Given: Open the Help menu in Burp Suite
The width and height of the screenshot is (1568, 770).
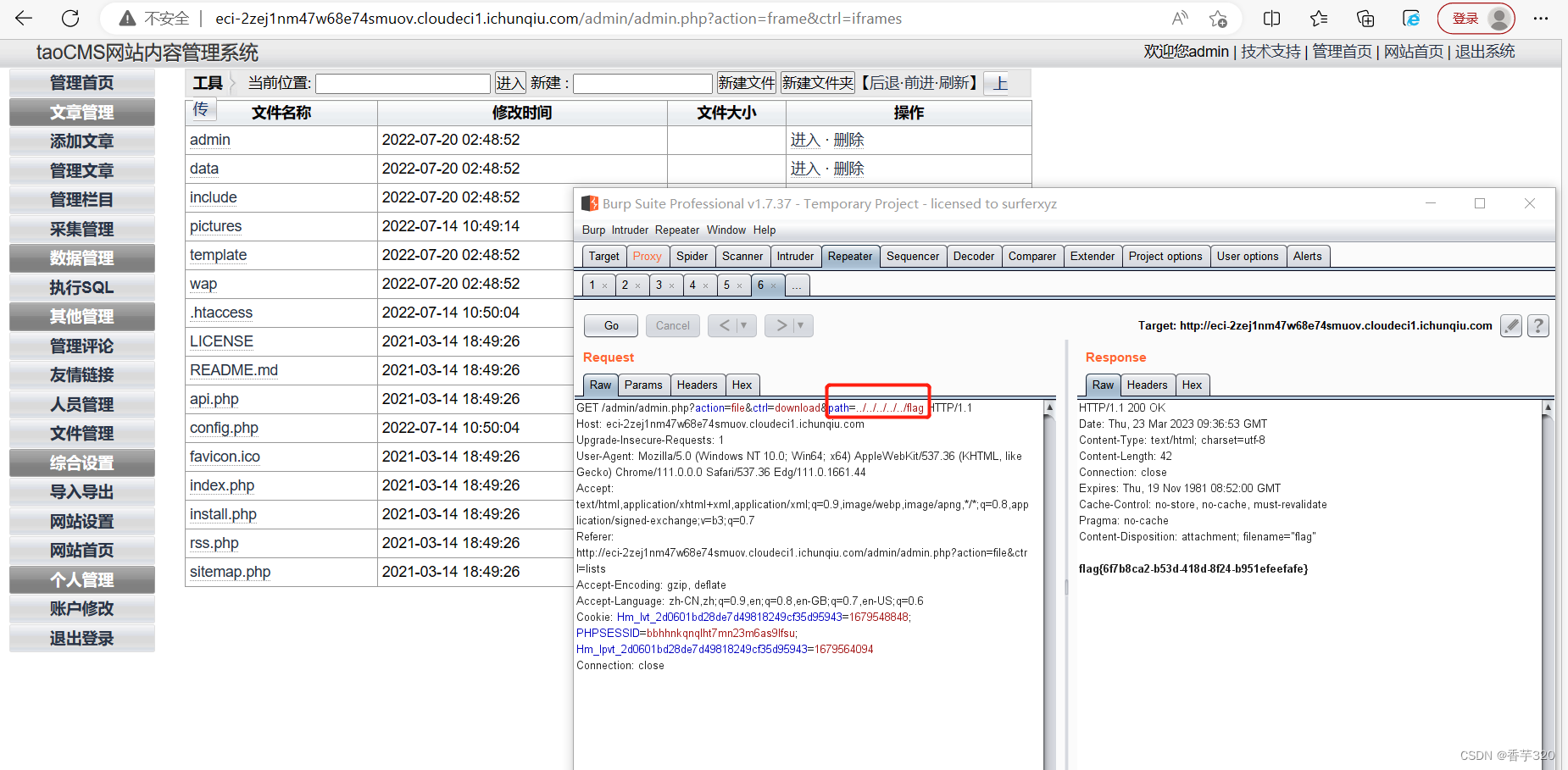Looking at the screenshot, I should (x=765, y=230).
